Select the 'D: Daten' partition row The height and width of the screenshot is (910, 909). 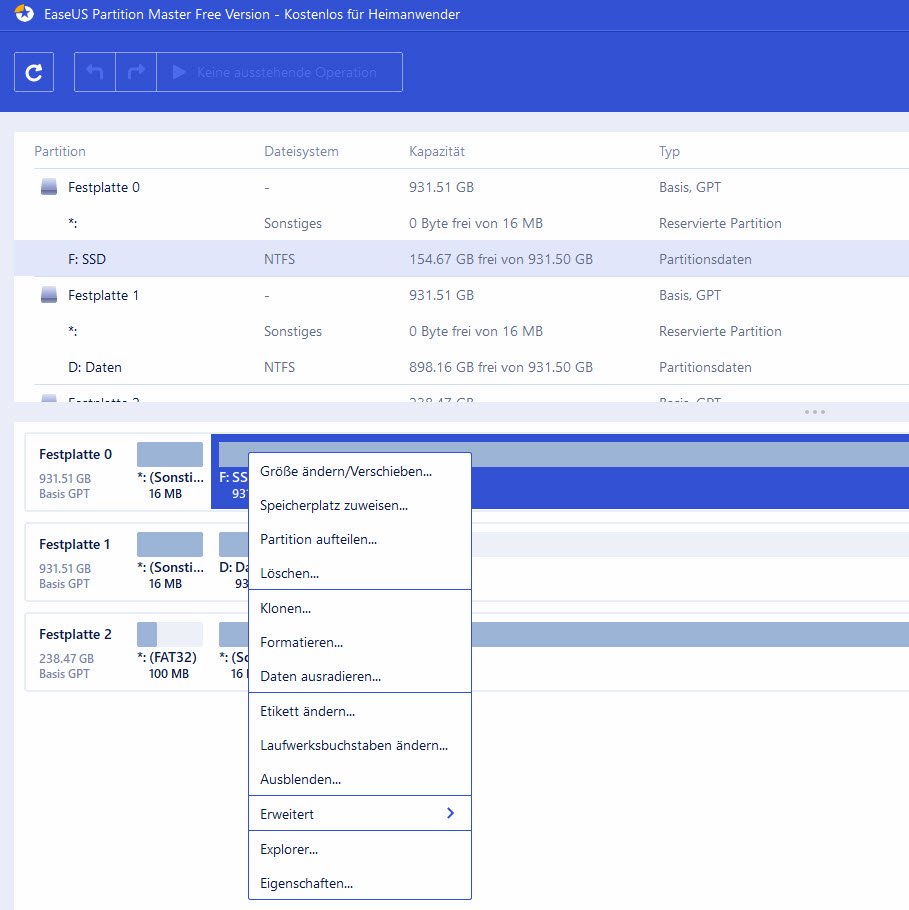point(95,367)
